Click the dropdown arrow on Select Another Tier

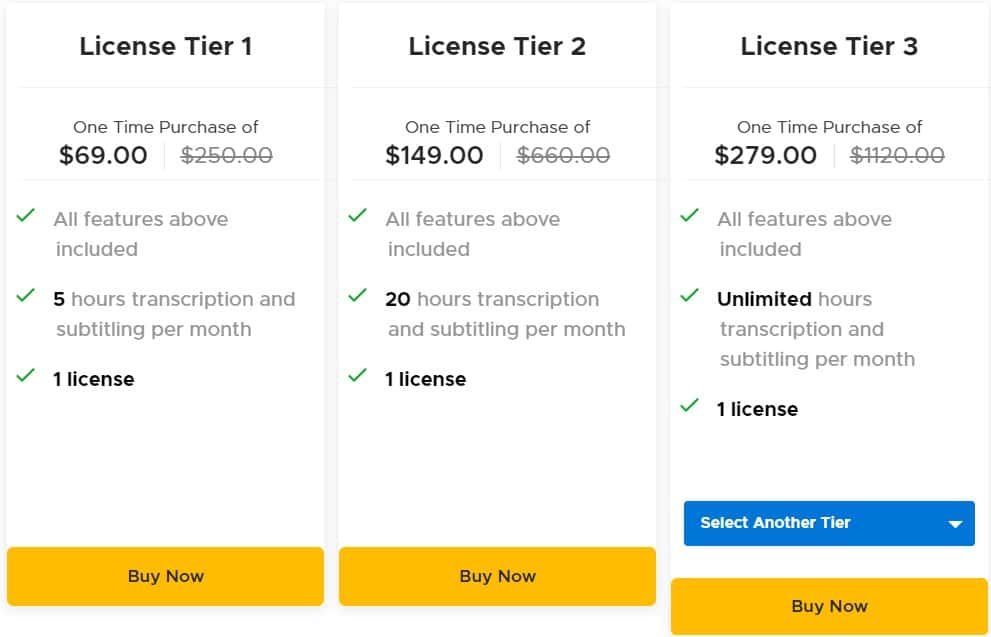click(956, 523)
